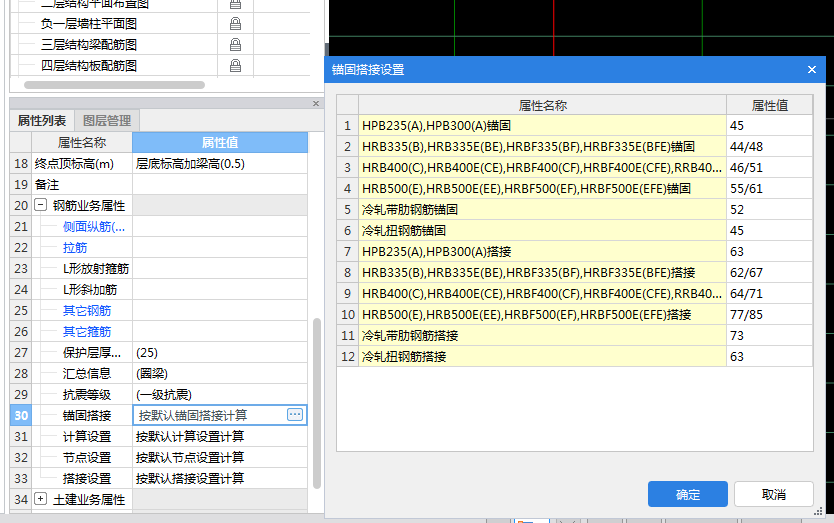The image size is (834, 523).
Task: Click row number 12 in the dialog table
Action: [x=347, y=356]
